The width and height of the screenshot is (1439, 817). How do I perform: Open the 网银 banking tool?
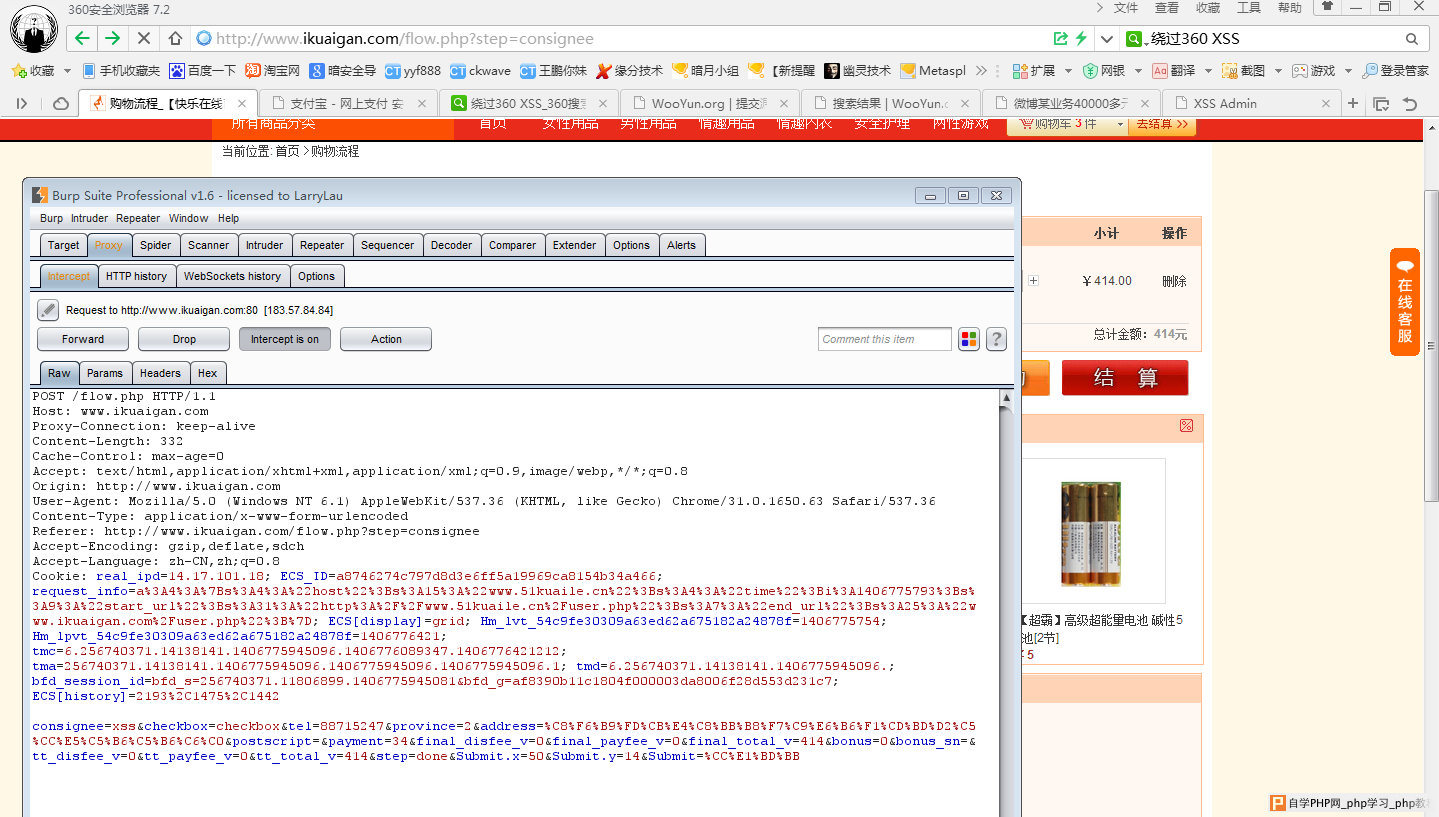1103,71
